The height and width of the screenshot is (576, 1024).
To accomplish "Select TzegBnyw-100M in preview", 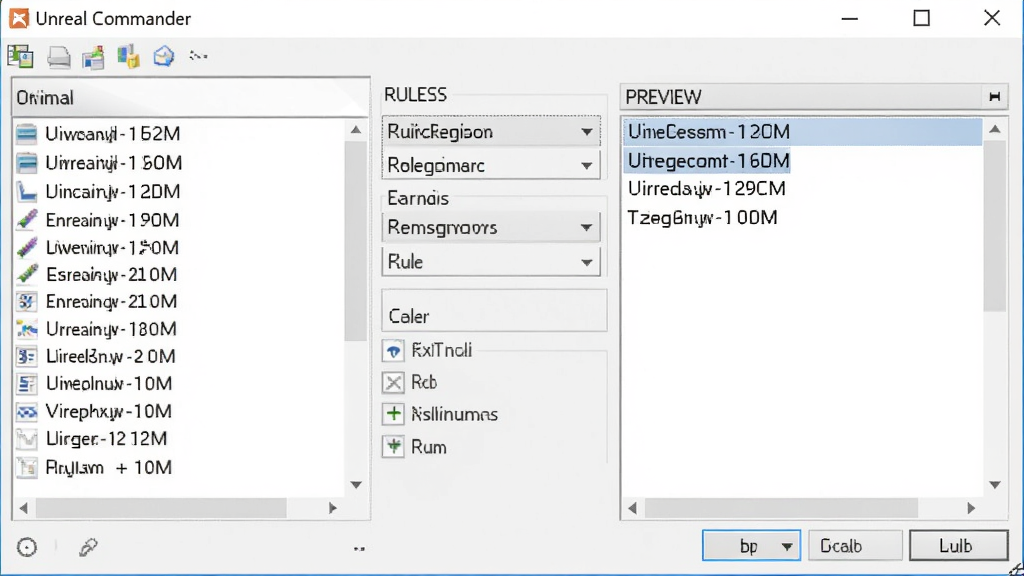I will [702, 217].
